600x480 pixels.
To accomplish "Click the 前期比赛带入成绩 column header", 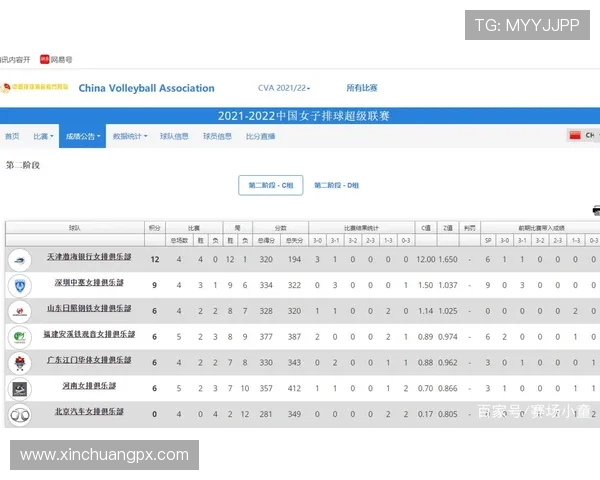I will coord(541,228).
